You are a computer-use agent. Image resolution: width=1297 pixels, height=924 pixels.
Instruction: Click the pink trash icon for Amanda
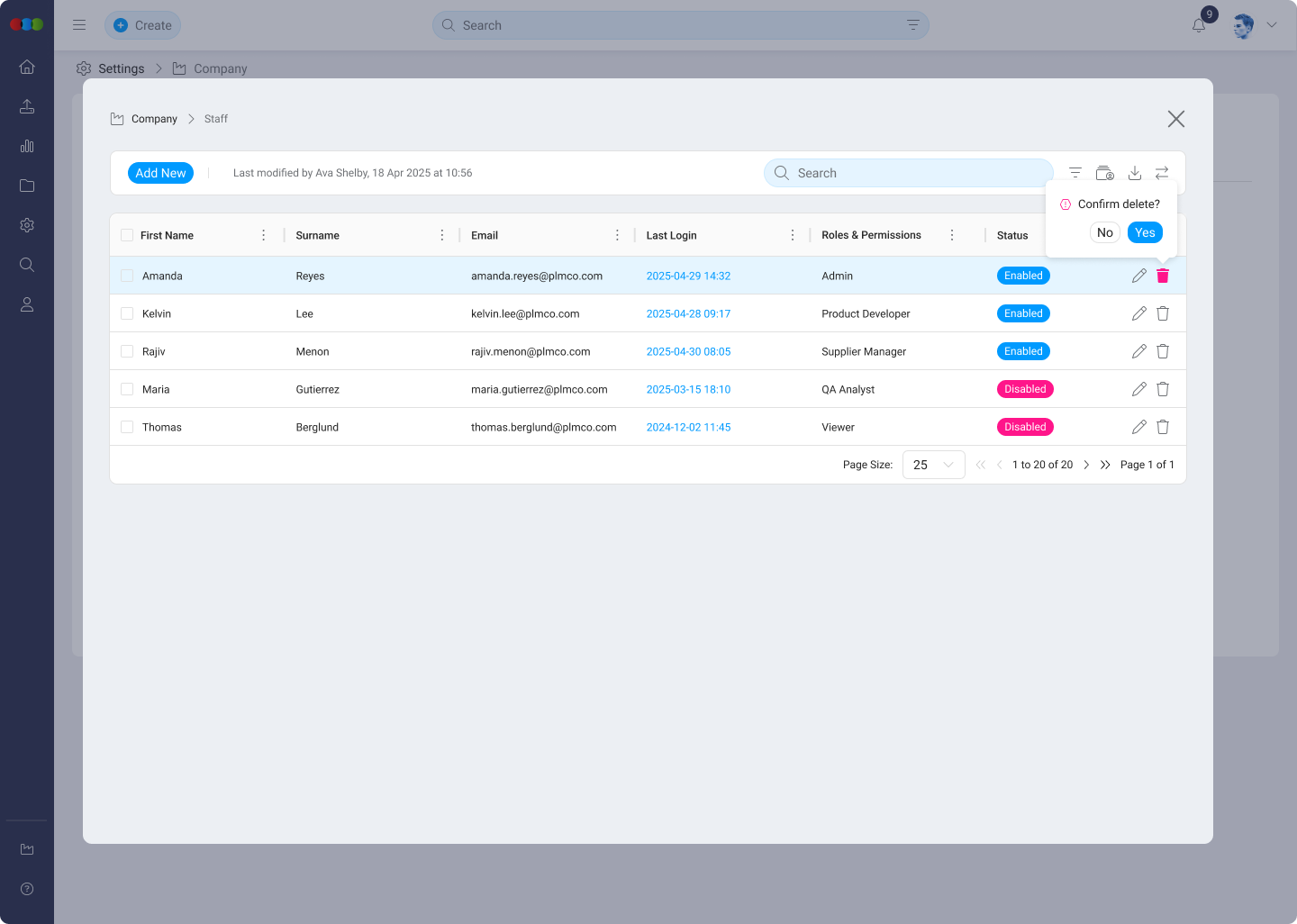click(1163, 276)
